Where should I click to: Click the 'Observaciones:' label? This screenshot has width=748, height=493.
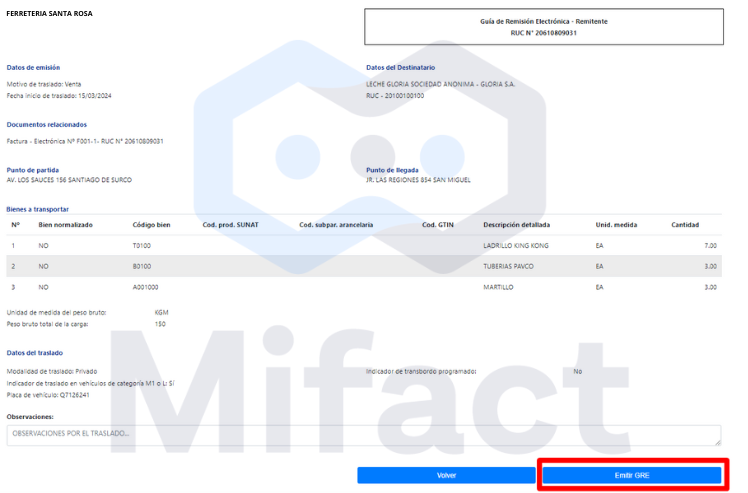[x=30, y=417]
